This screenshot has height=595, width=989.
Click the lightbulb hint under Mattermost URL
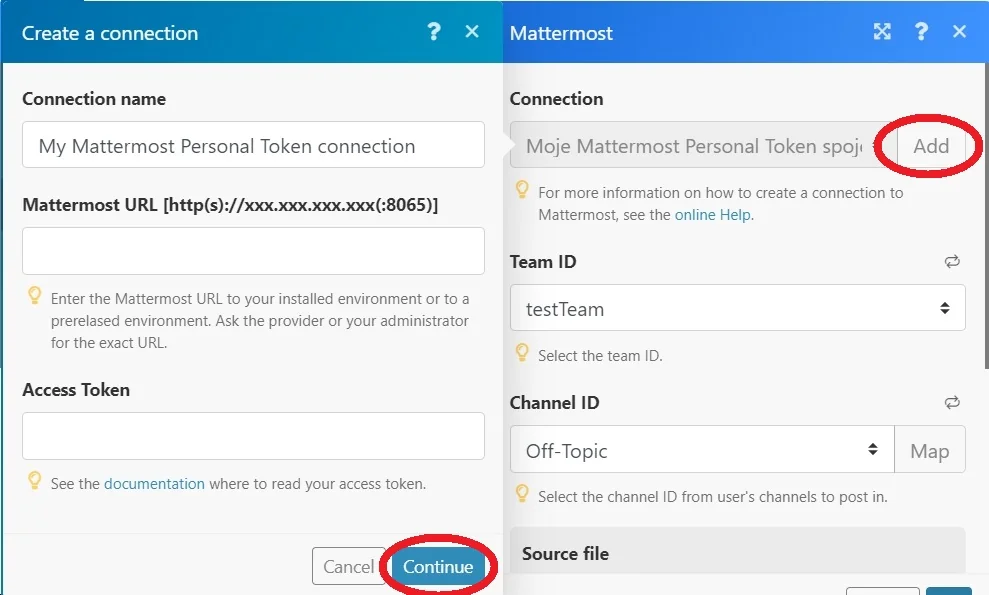[x=35, y=295]
